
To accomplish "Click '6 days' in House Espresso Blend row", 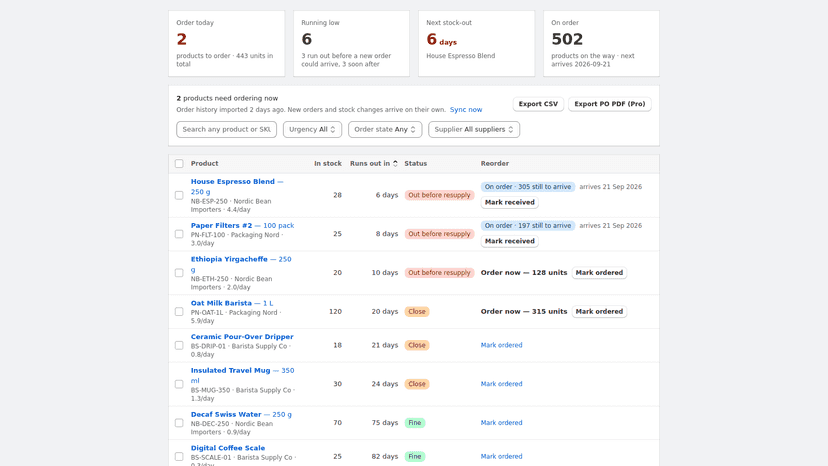I will coord(387,195).
